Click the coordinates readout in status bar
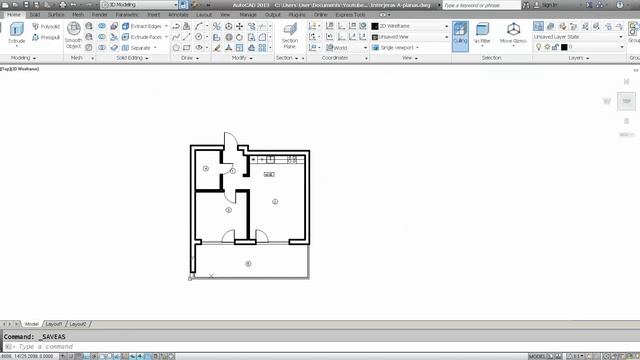The height and width of the screenshot is (360, 640). click(27, 356)
